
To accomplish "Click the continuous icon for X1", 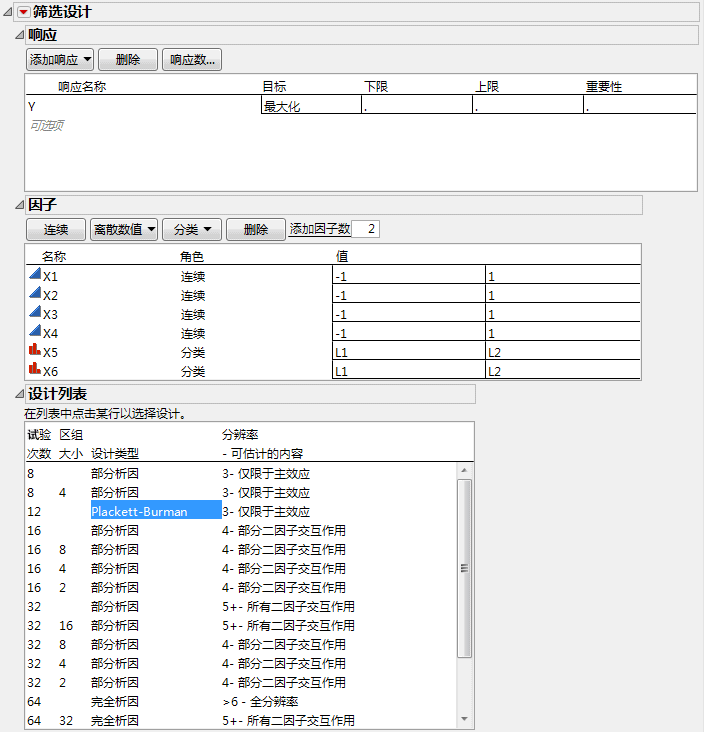I will coord(35,274).
